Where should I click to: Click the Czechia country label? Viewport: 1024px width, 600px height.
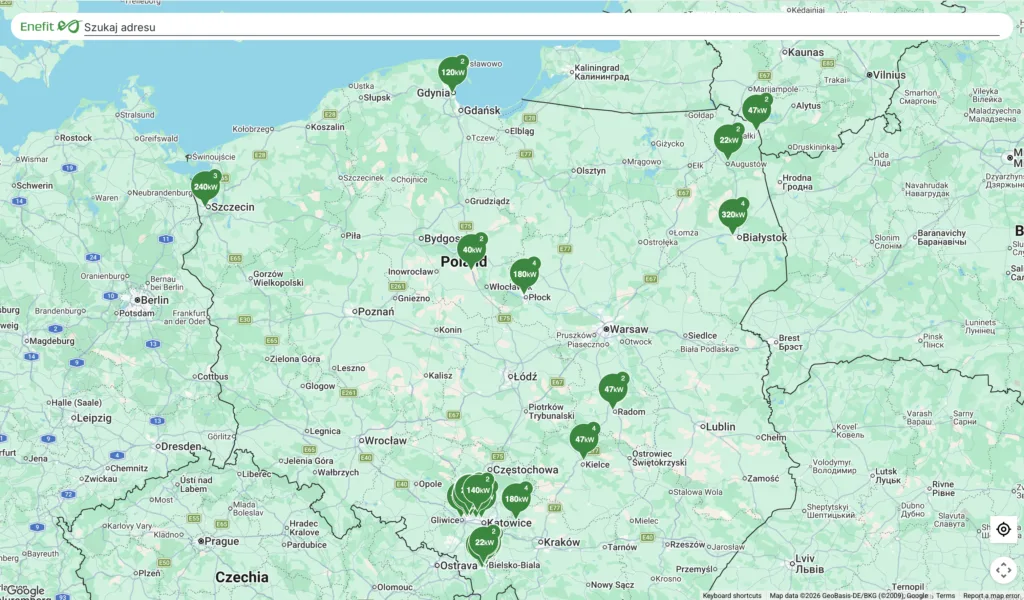(x=242, y=577)
